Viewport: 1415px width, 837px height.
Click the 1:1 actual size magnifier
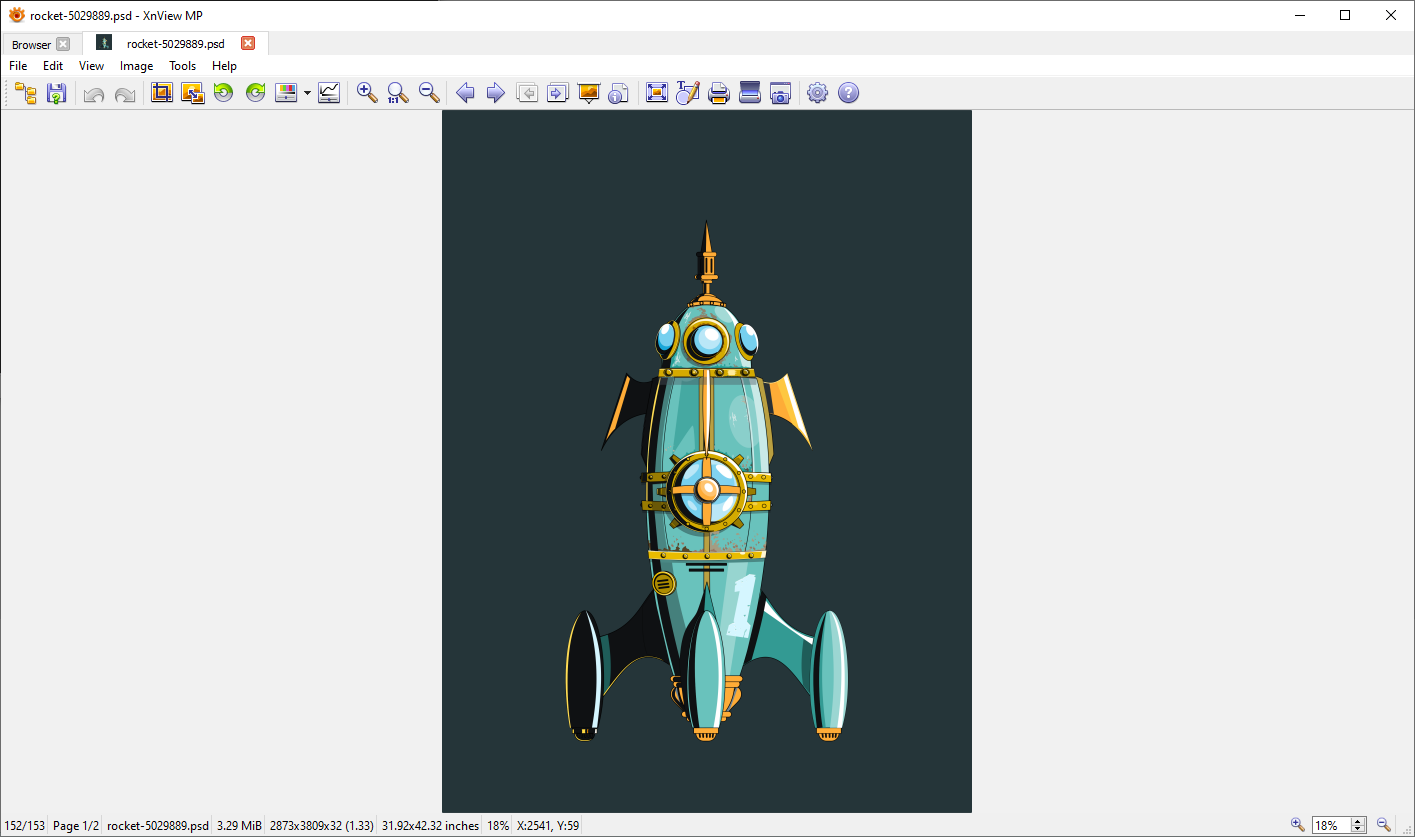click(x=398, y=93)
